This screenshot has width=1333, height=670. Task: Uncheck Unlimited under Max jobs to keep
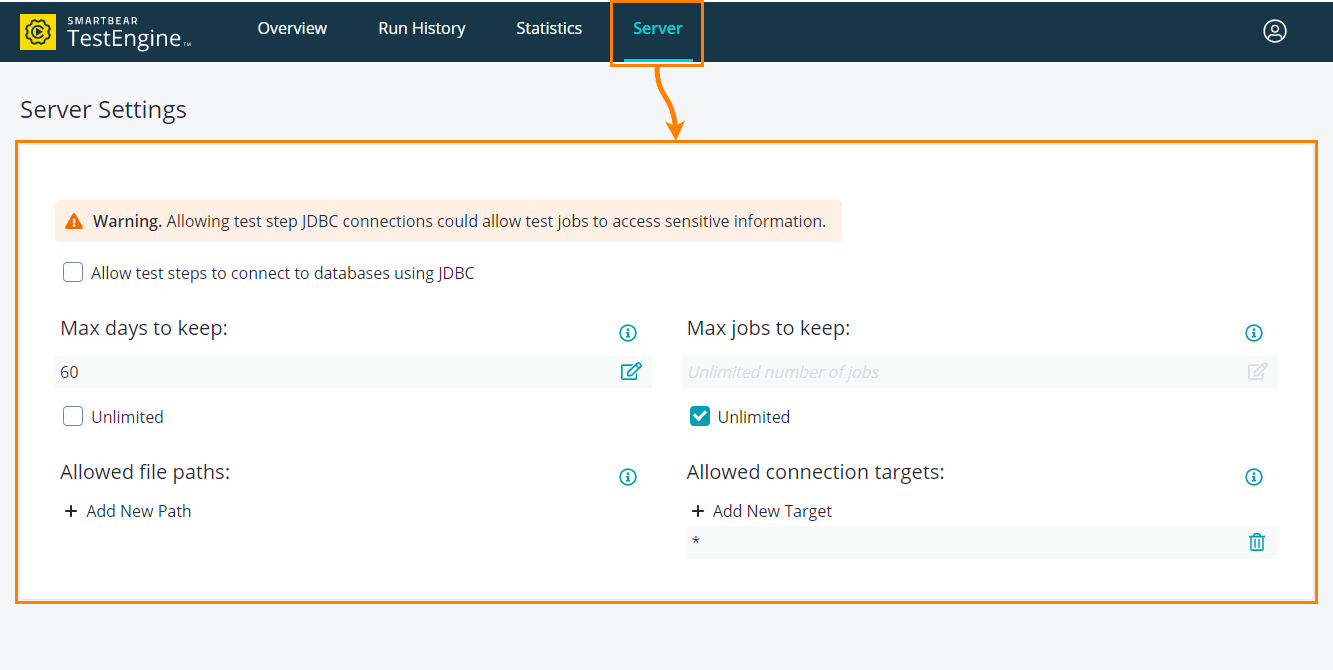coord(699,415)
